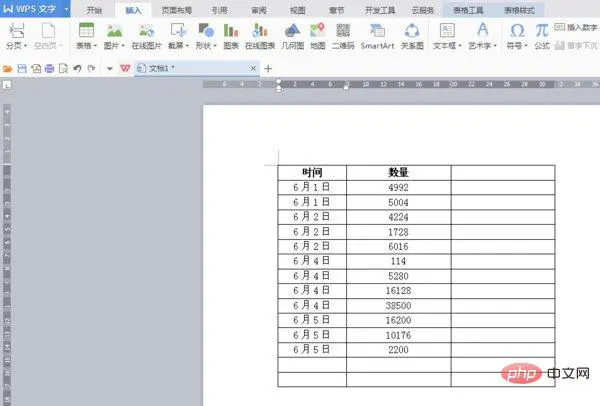Open a new document tab with plus
600x406 pixels.
267,68
